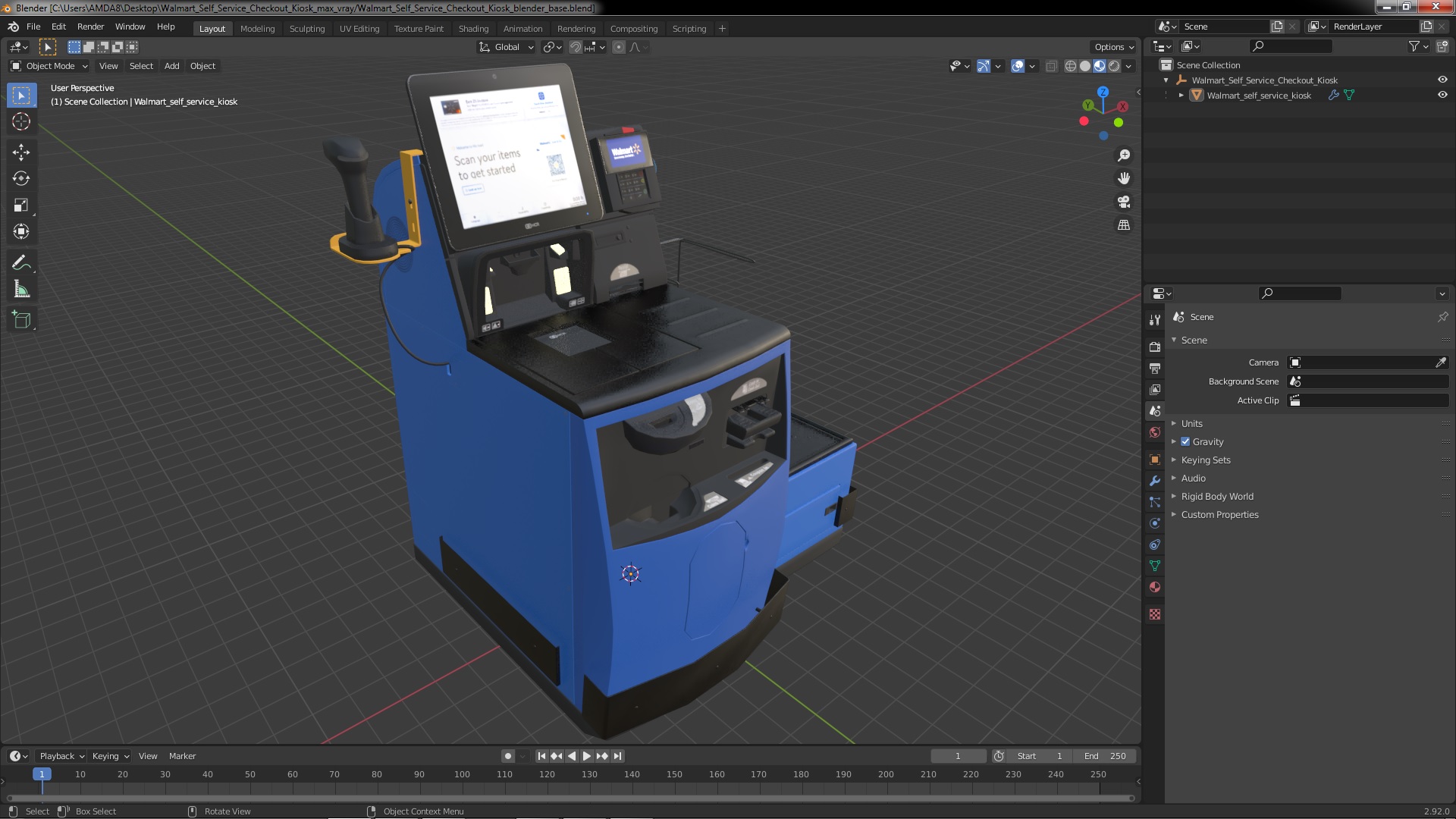The width and height of the screenshot is (1456, 819).
Task: Toggle viewport overlays
Action: pos(1018,66)
